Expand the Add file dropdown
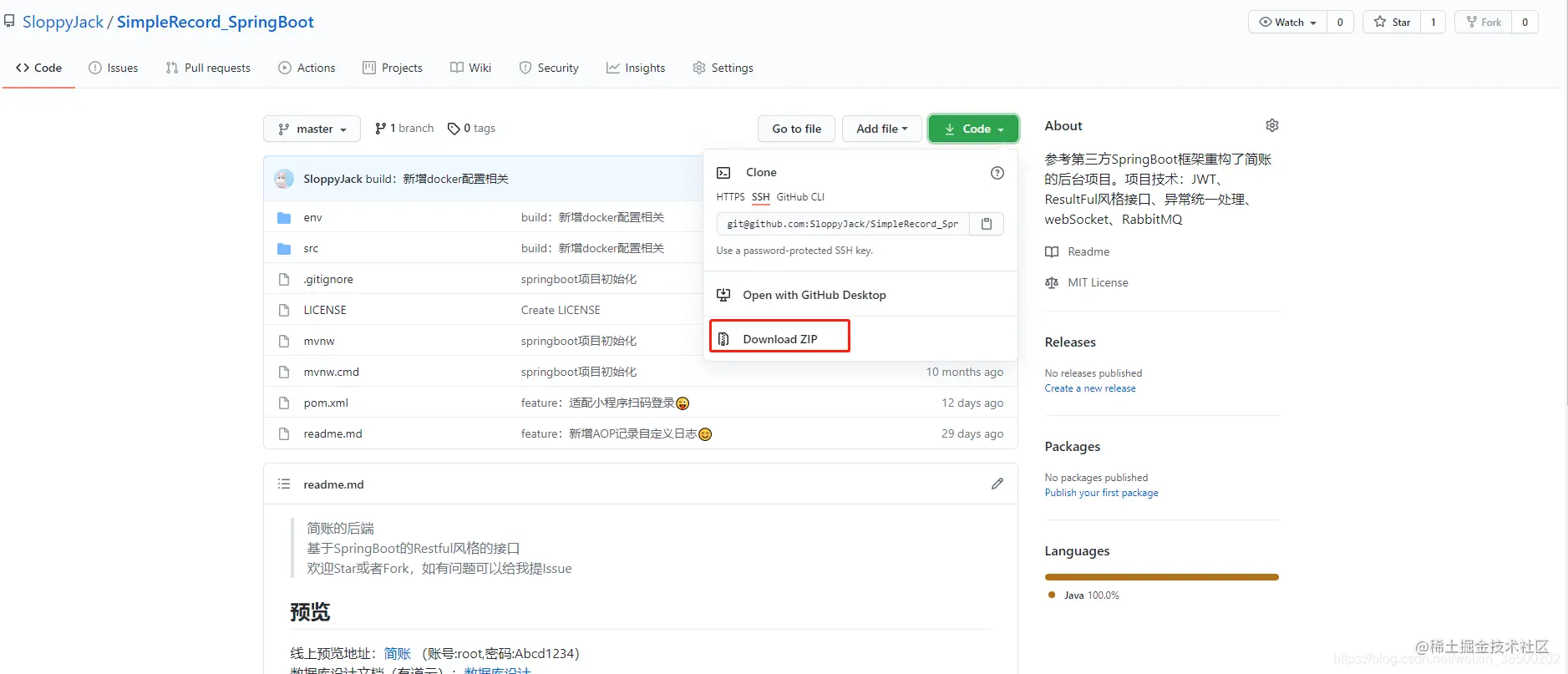This screenshot has height=674, width=1568. tap(881, 129)
